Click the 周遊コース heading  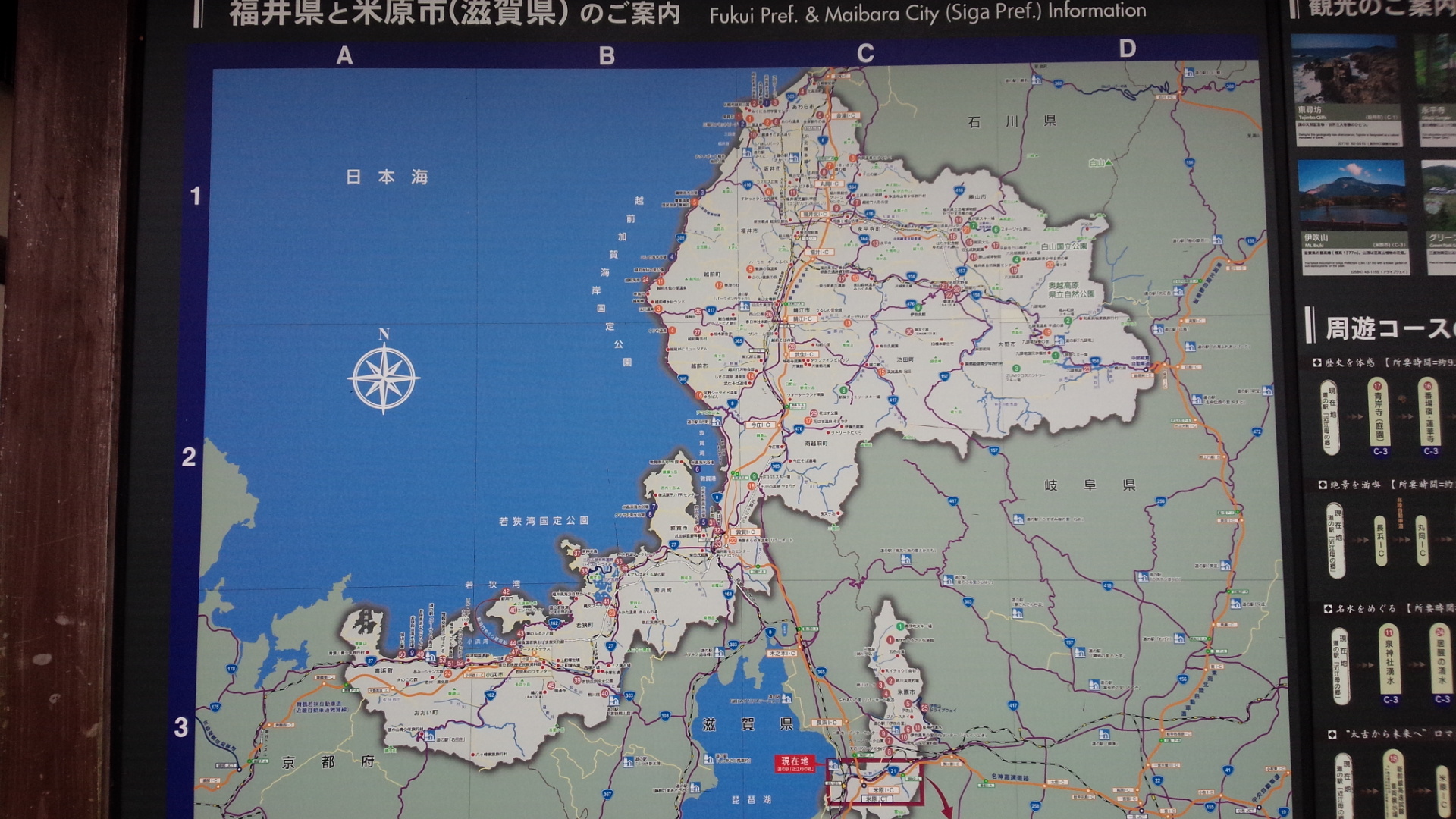[1388, 328]
